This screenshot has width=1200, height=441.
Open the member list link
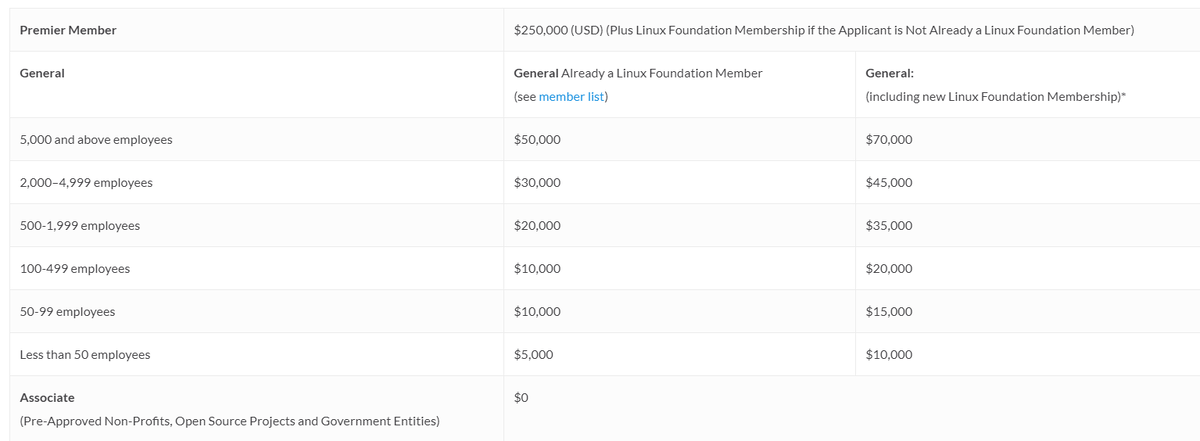click(x=573, y=97)
